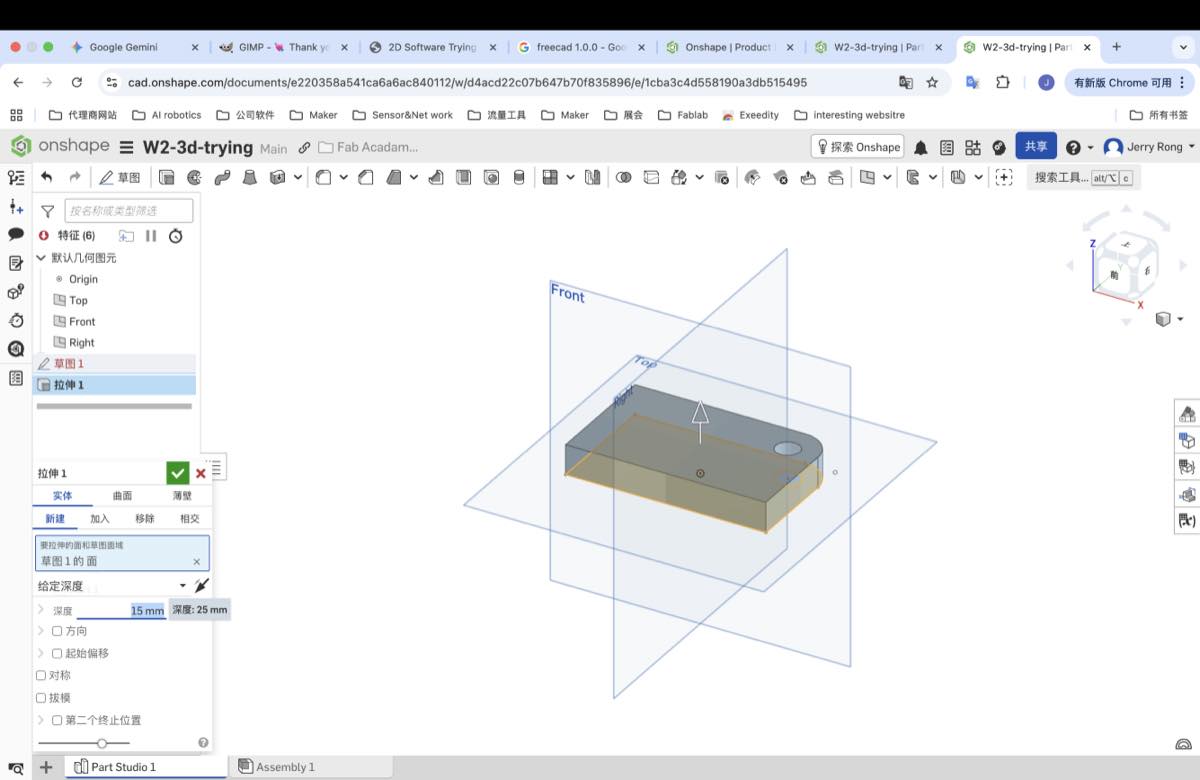Click the 深度 15 mm value field
This screenshot has height=780, width=1200.
pos(121,610)
